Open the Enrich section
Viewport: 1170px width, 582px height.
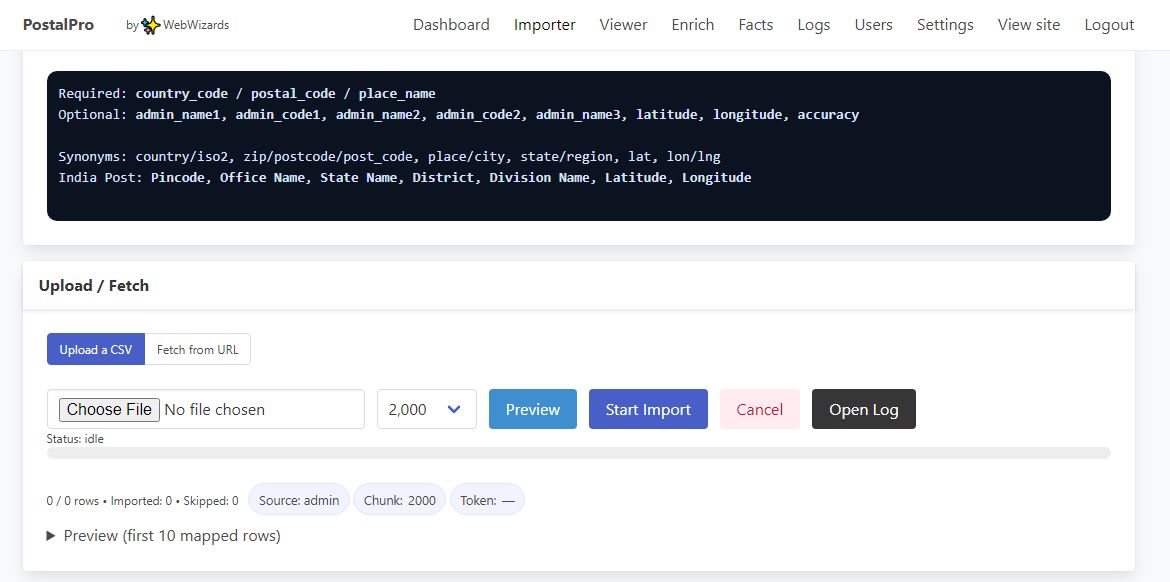[x=693, y=25]
